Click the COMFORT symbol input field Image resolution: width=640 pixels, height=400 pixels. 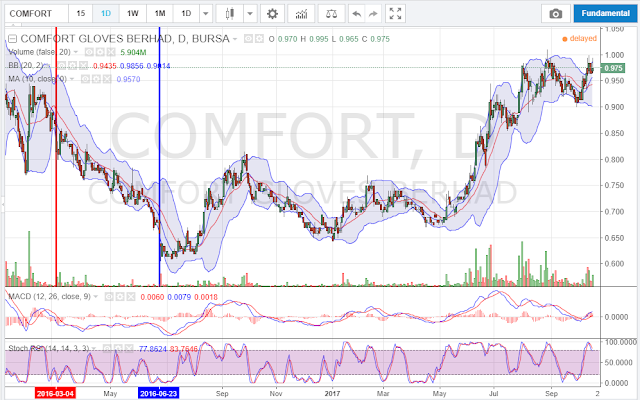[36, 13]
